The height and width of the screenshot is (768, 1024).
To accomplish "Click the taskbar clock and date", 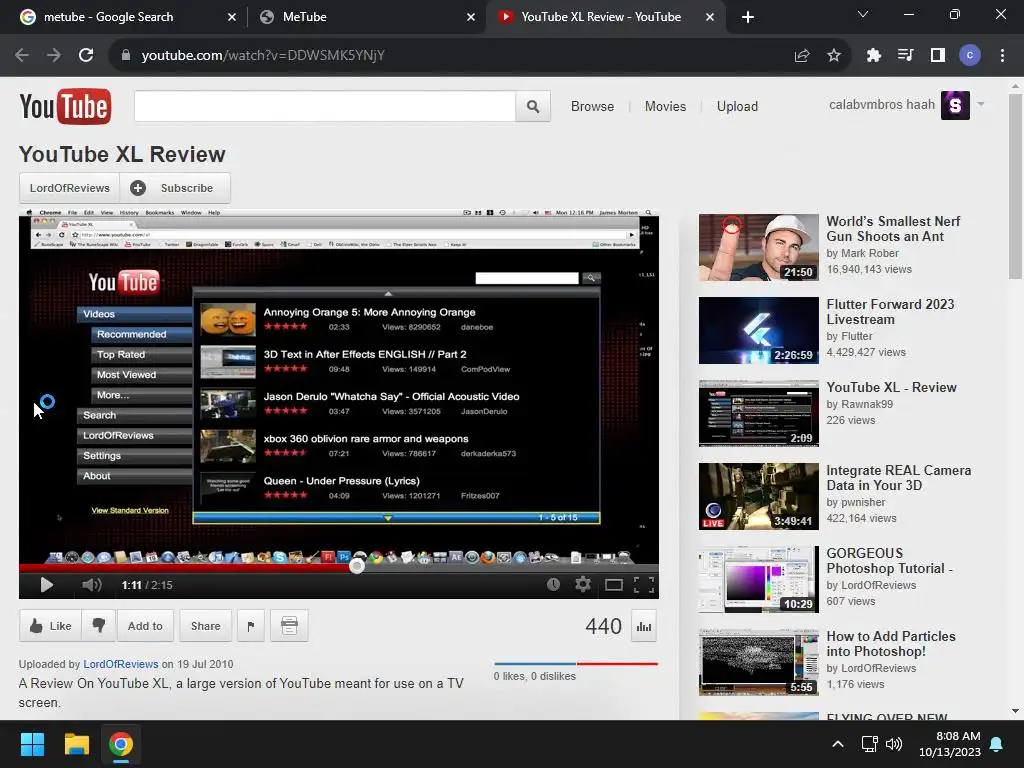I will pyautogui.click(x=950, y=744).
